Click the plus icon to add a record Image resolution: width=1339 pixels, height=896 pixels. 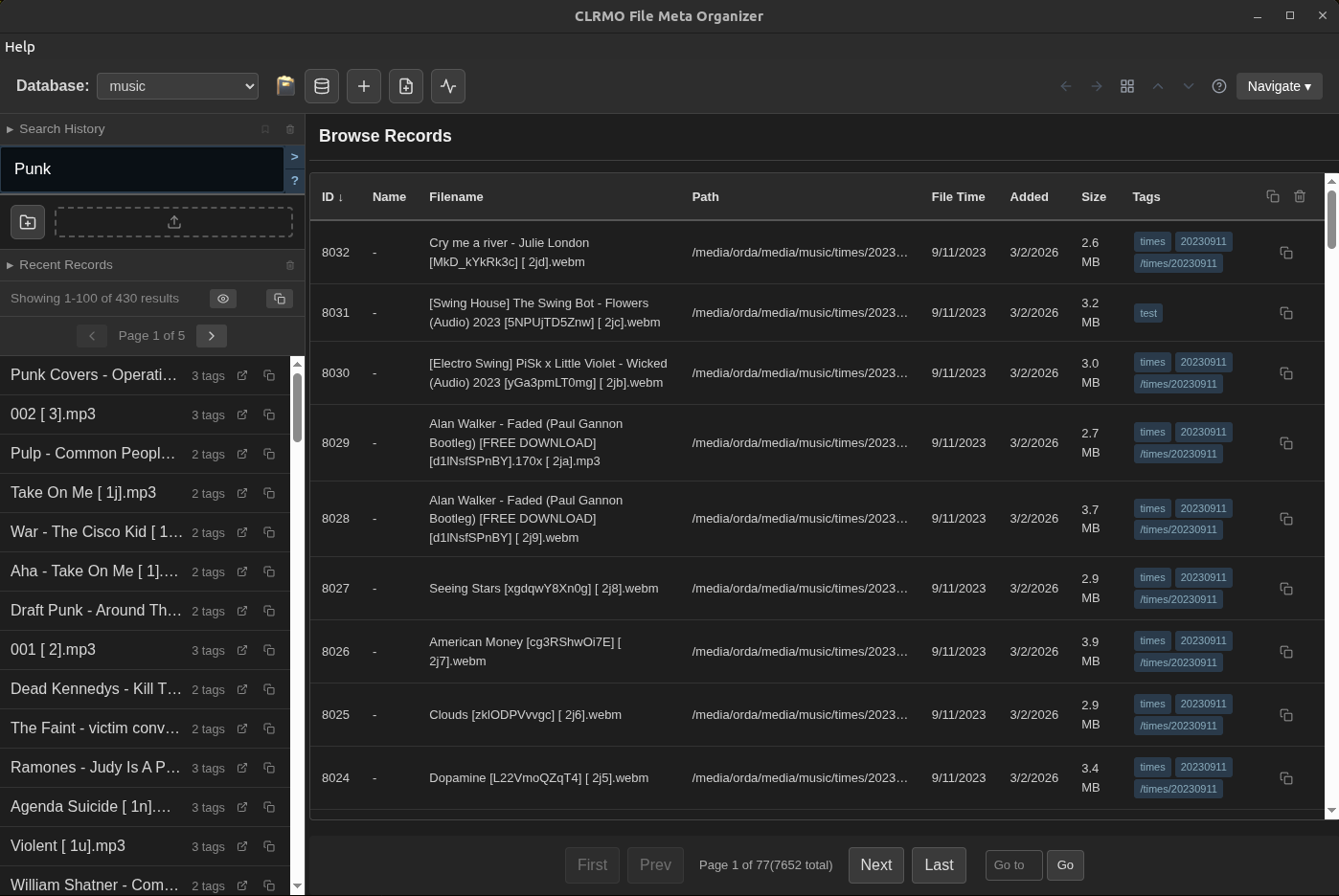tap(364, 86)
